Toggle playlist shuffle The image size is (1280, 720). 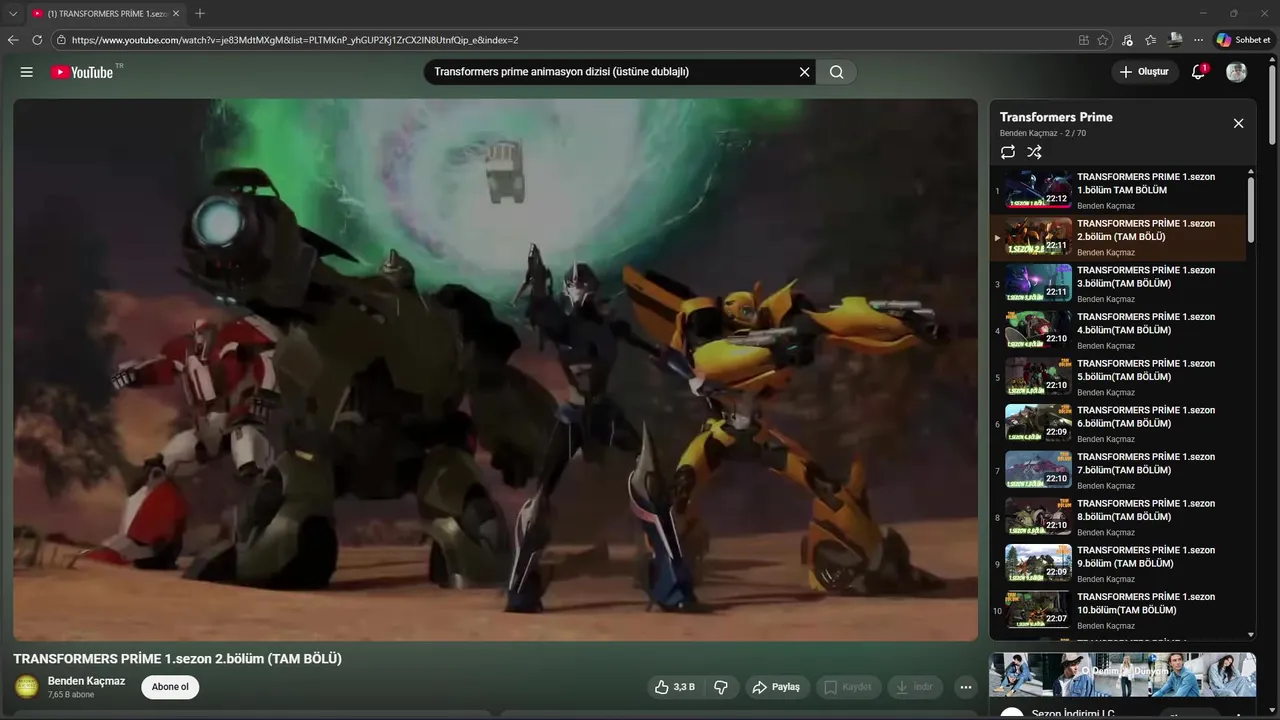(1035, 152)
